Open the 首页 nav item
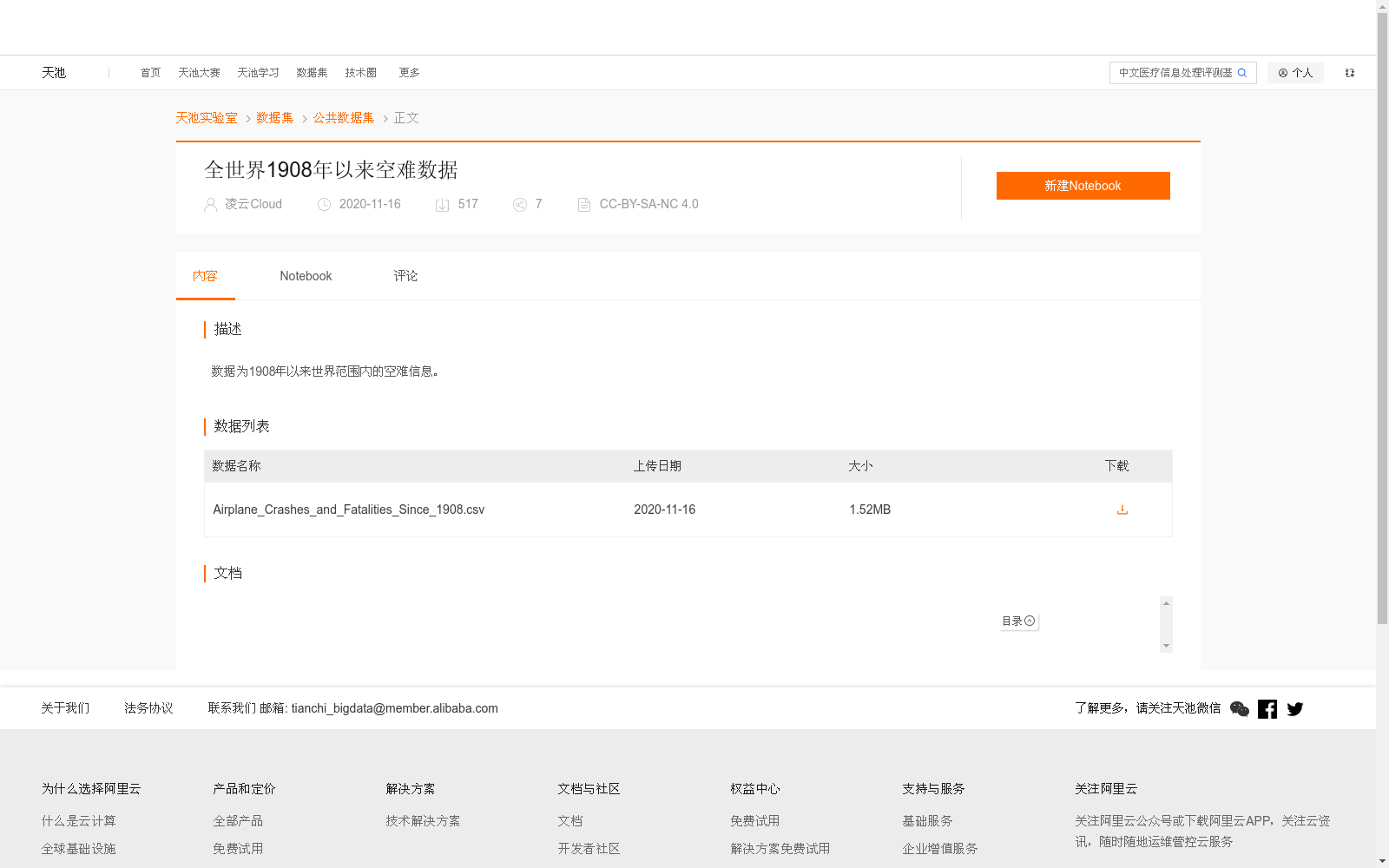The height and width of the screenshot is (868, 1389). tap(150, 73)
